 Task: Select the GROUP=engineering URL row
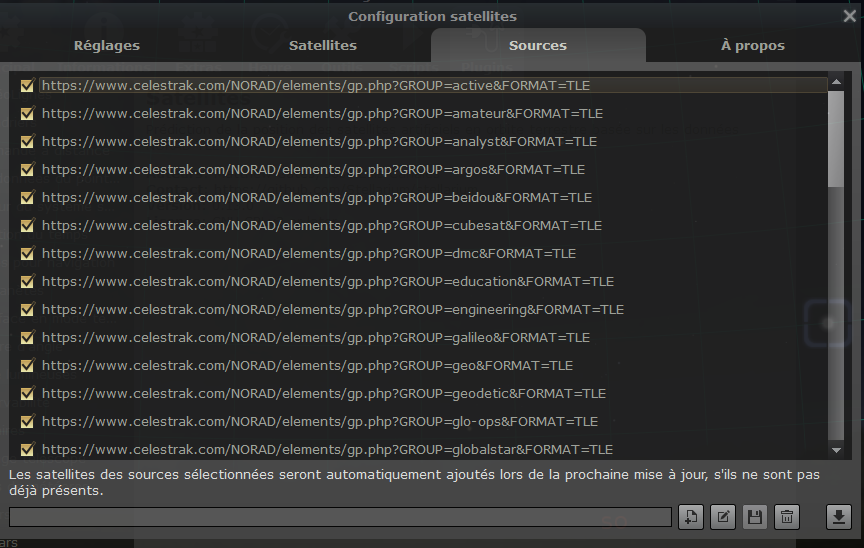click(x=433, y=310)
